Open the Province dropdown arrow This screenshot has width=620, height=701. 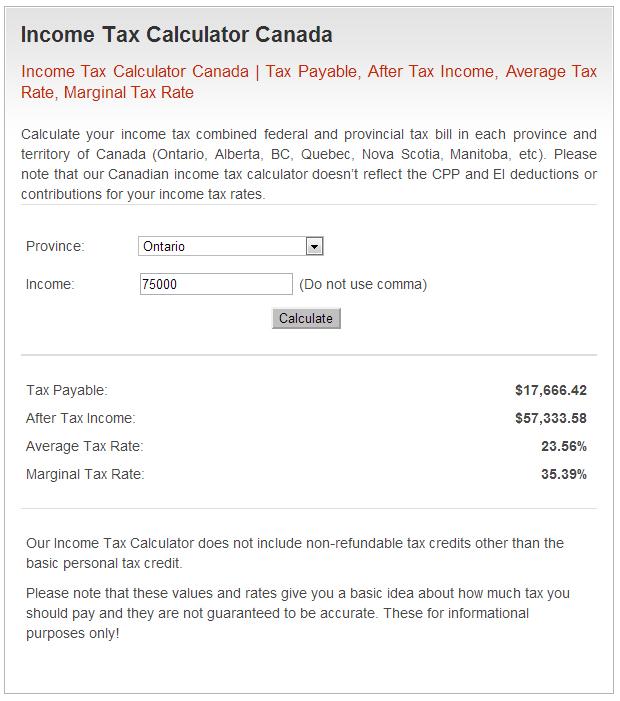click(314, 246)
